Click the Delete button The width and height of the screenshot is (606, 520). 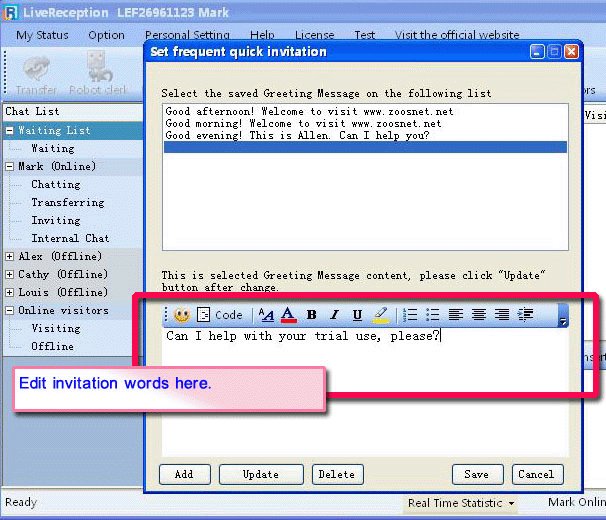pyautogui.click(x=337, y=474)
